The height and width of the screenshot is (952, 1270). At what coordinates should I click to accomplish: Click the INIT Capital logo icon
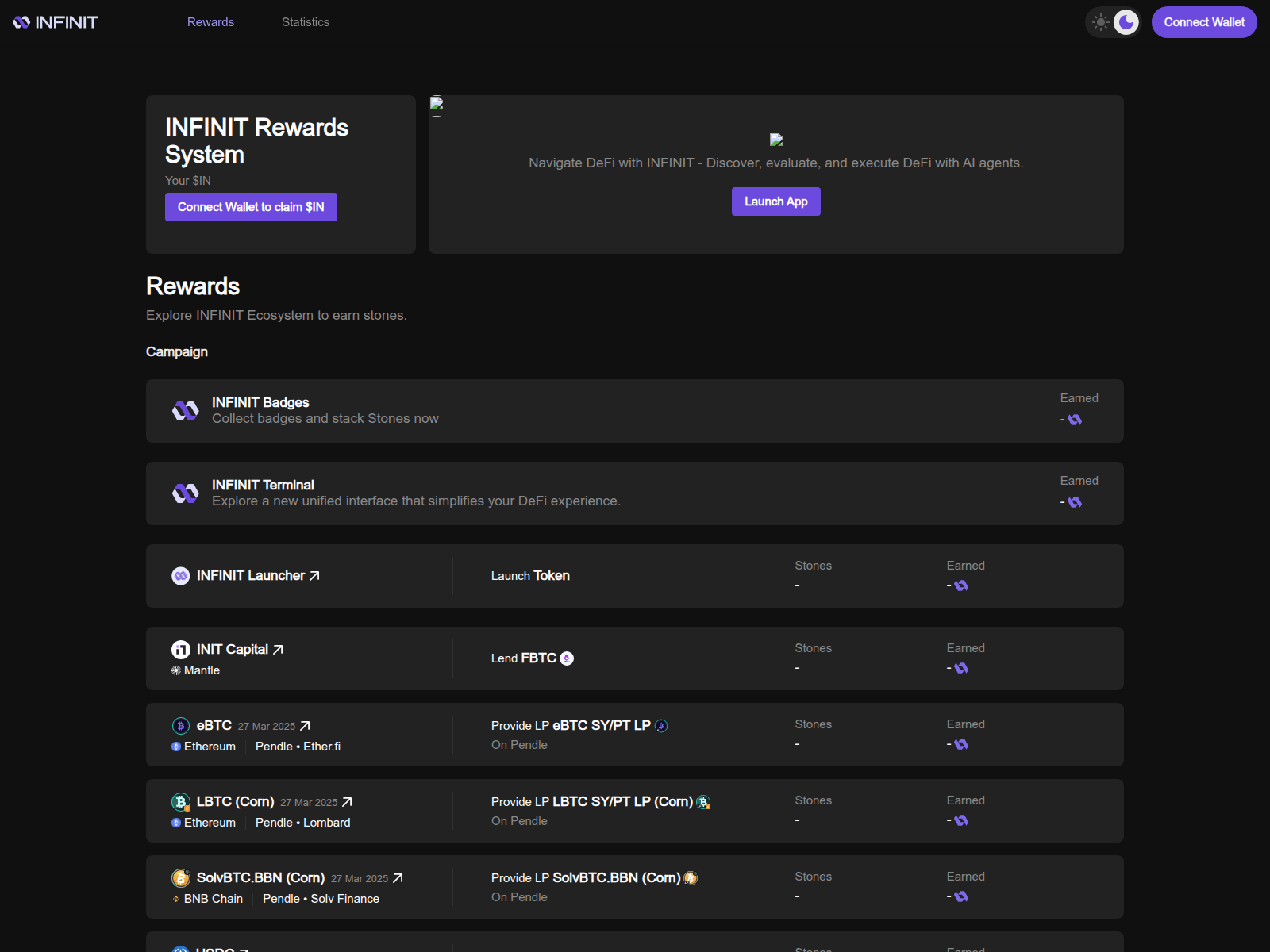181,650
